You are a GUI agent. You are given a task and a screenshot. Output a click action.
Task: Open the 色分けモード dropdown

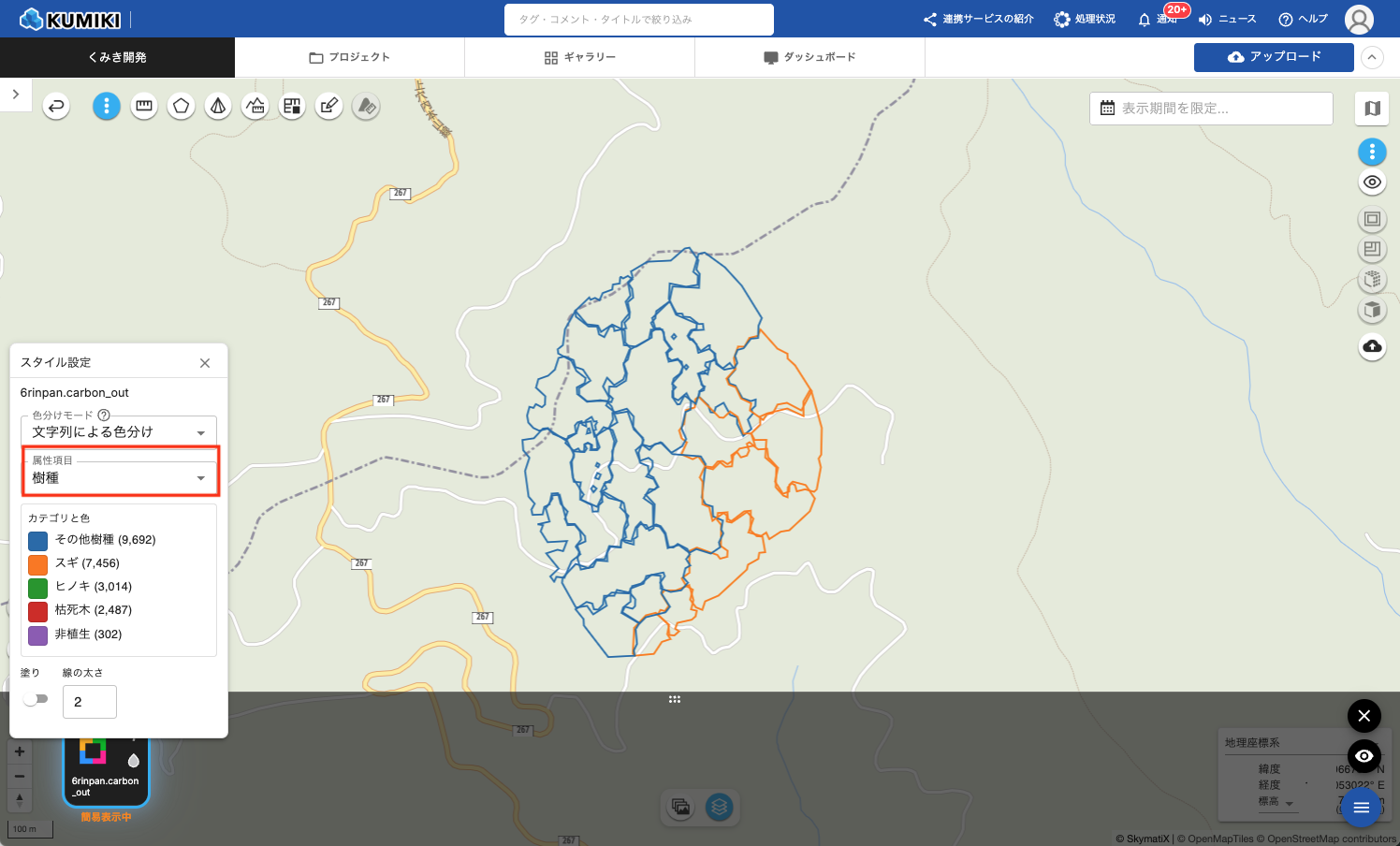pos(119,431)
